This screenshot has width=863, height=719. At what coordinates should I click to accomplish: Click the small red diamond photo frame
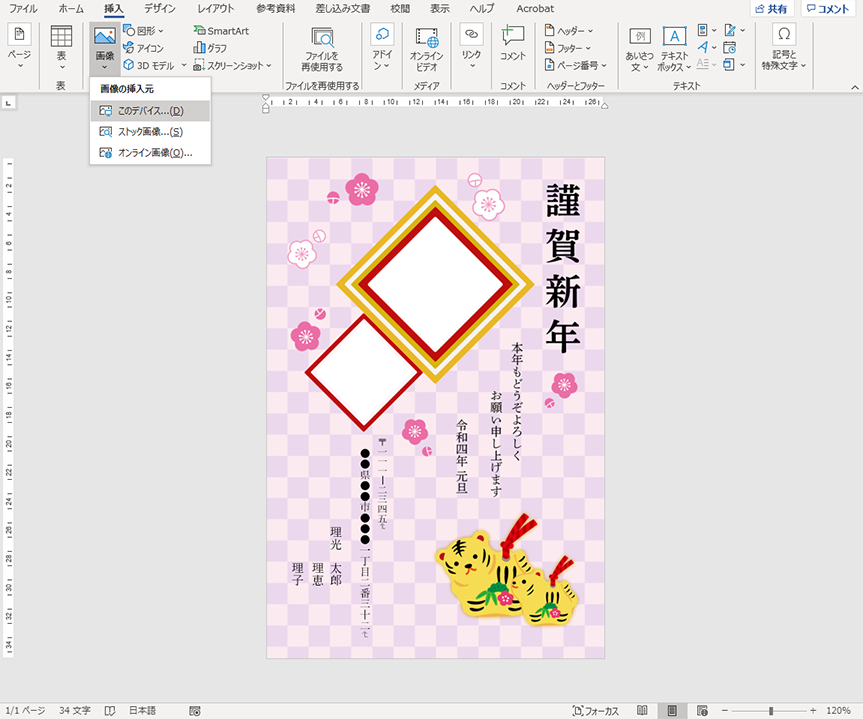click(364, 373)
